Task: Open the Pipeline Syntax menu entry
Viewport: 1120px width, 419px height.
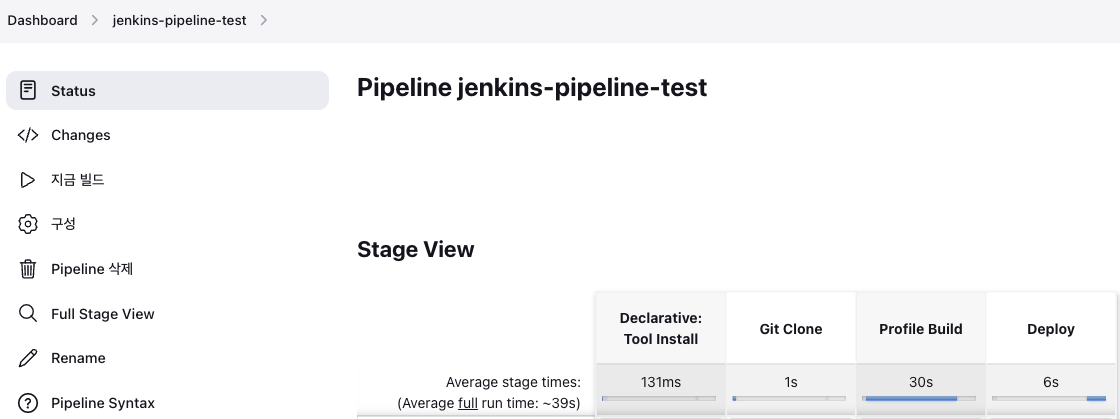Action: point(103,403)
